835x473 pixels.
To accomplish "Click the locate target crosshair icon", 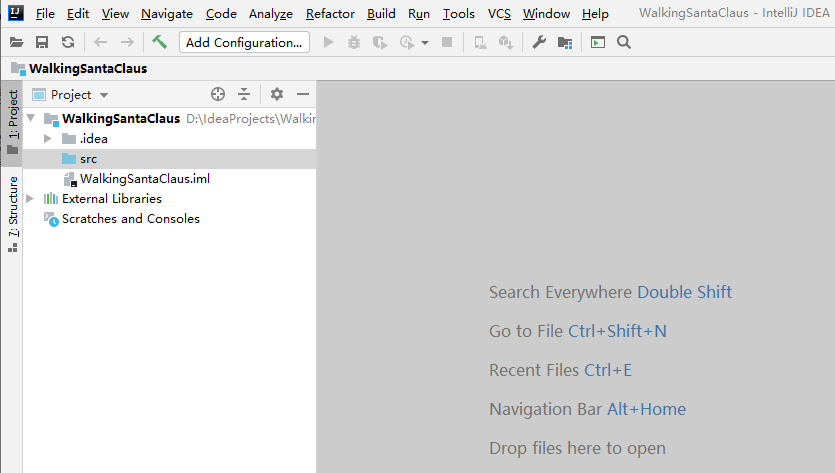I will (218, 94).
